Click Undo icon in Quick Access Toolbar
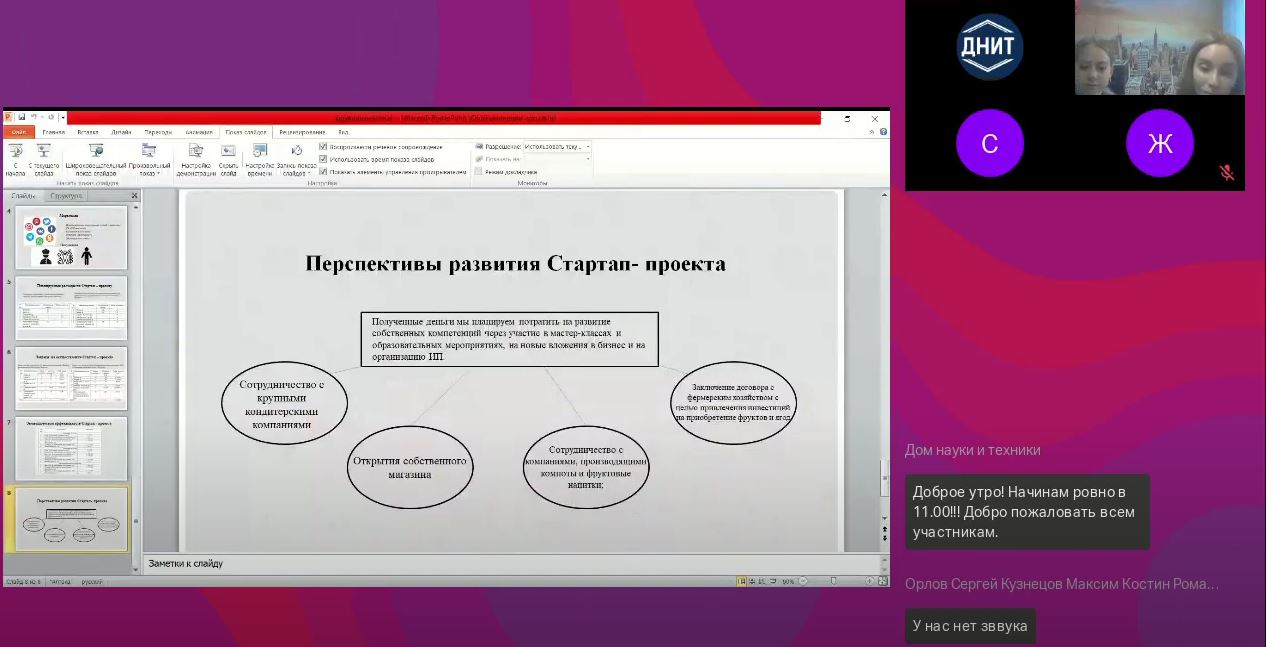This screenshot has height=647, width=1268. click(33, 117)
